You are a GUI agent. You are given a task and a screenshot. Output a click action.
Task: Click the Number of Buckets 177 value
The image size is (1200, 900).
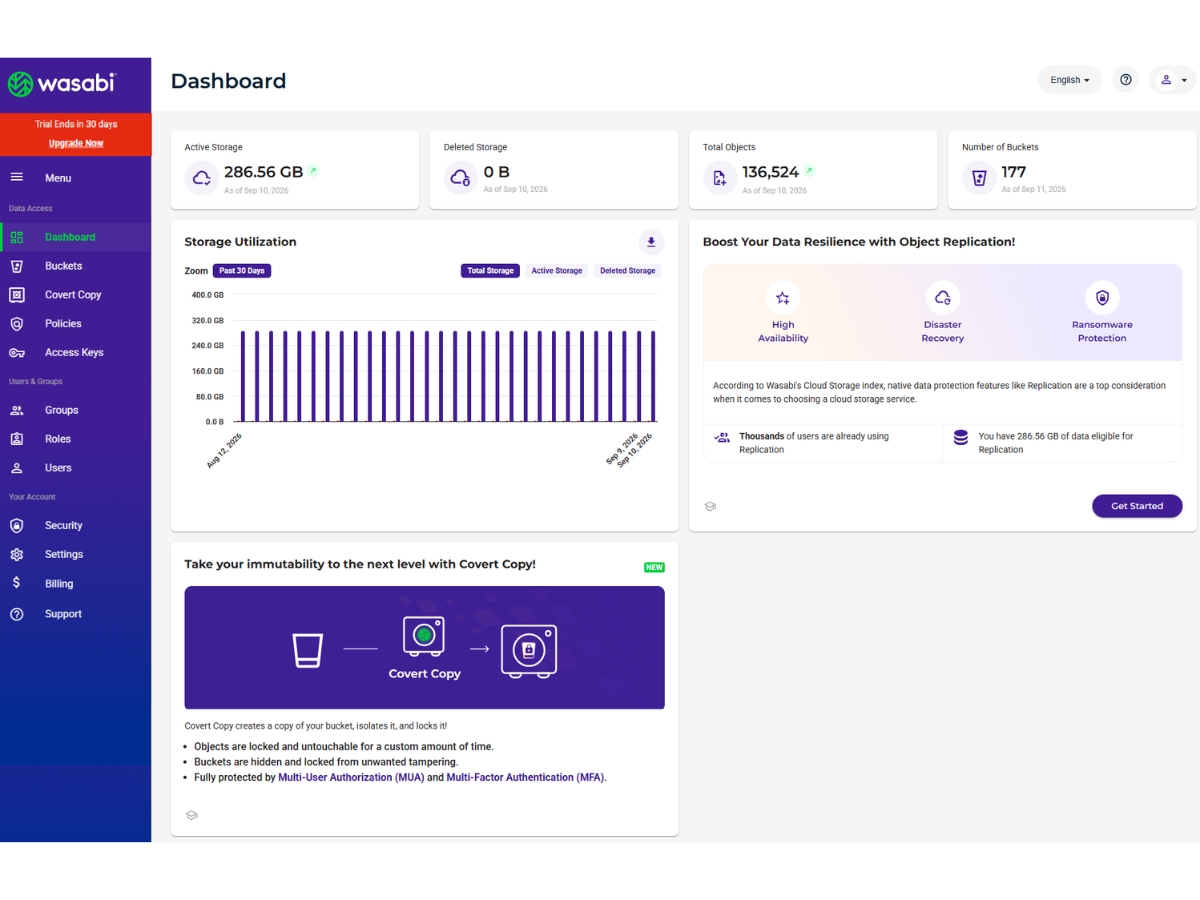pos(1014,172)
